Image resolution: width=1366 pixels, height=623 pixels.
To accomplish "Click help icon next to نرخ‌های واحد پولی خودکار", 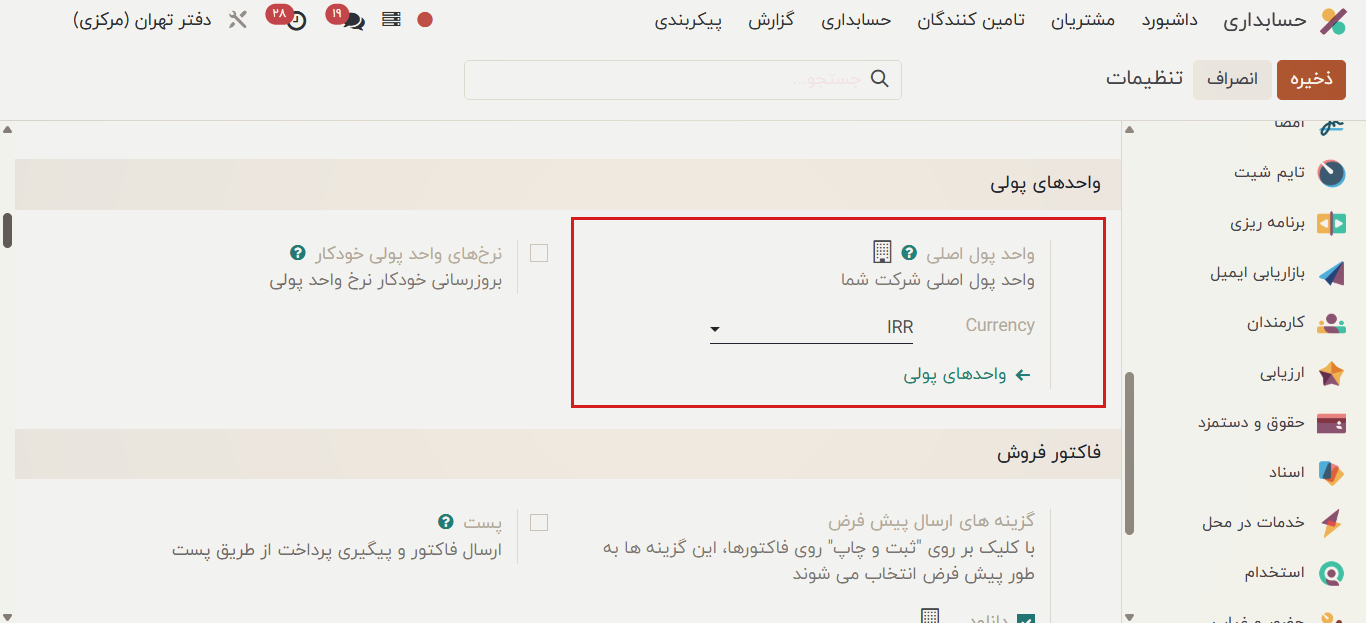I will coord(297,253).
